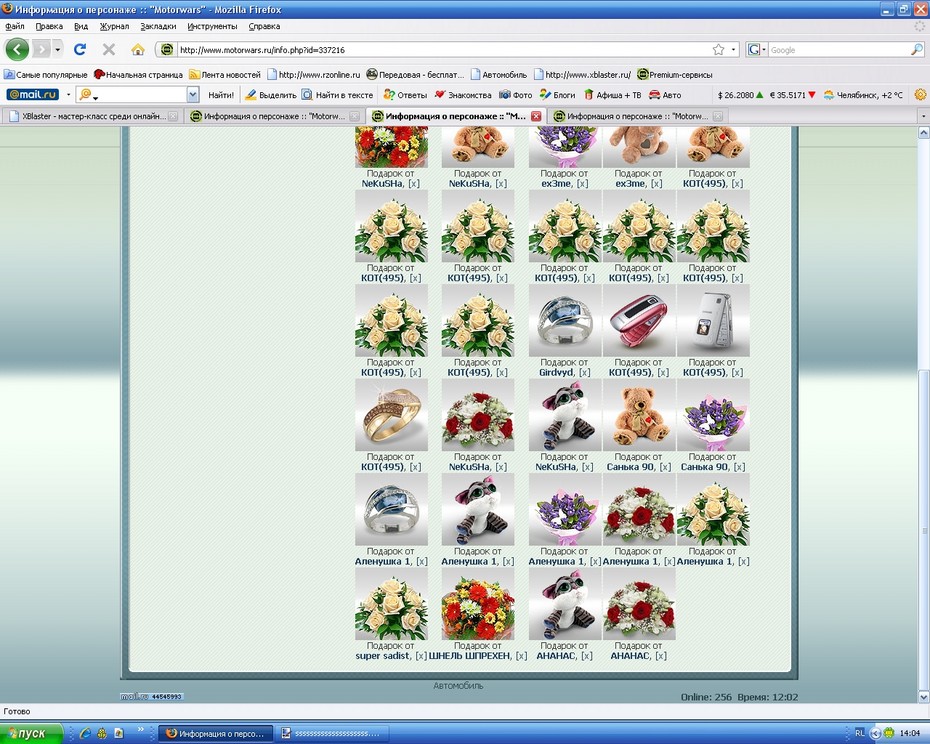The width and height of the screenshot is (930, 744).
Task: Open the Челябинск weather indicator
Action: tap(863, 95)
